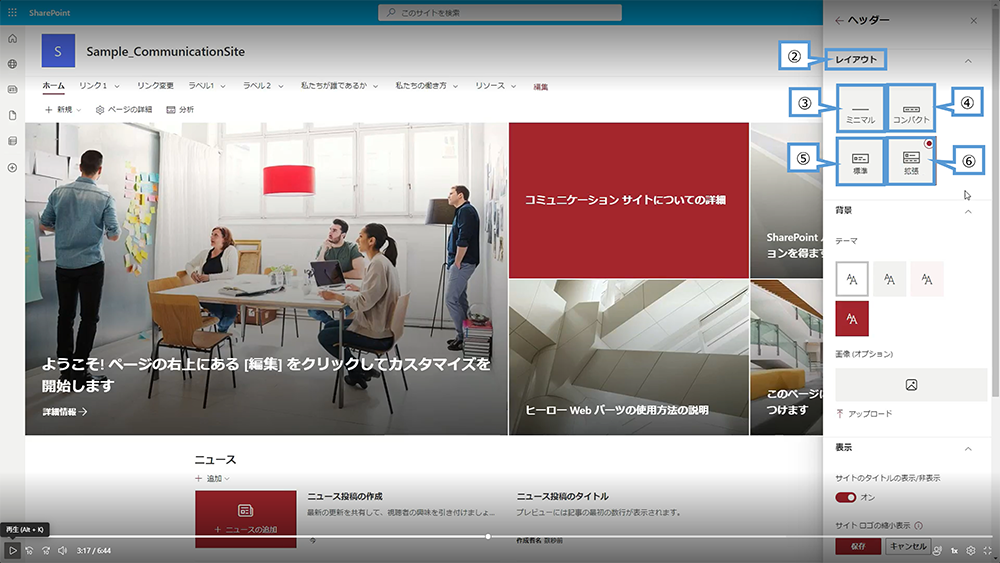Image resolution: width=1000 pixels, height=563 pixels.
Task: Open the 追加 dropdown under ニュース
Action: coord(212,478)
